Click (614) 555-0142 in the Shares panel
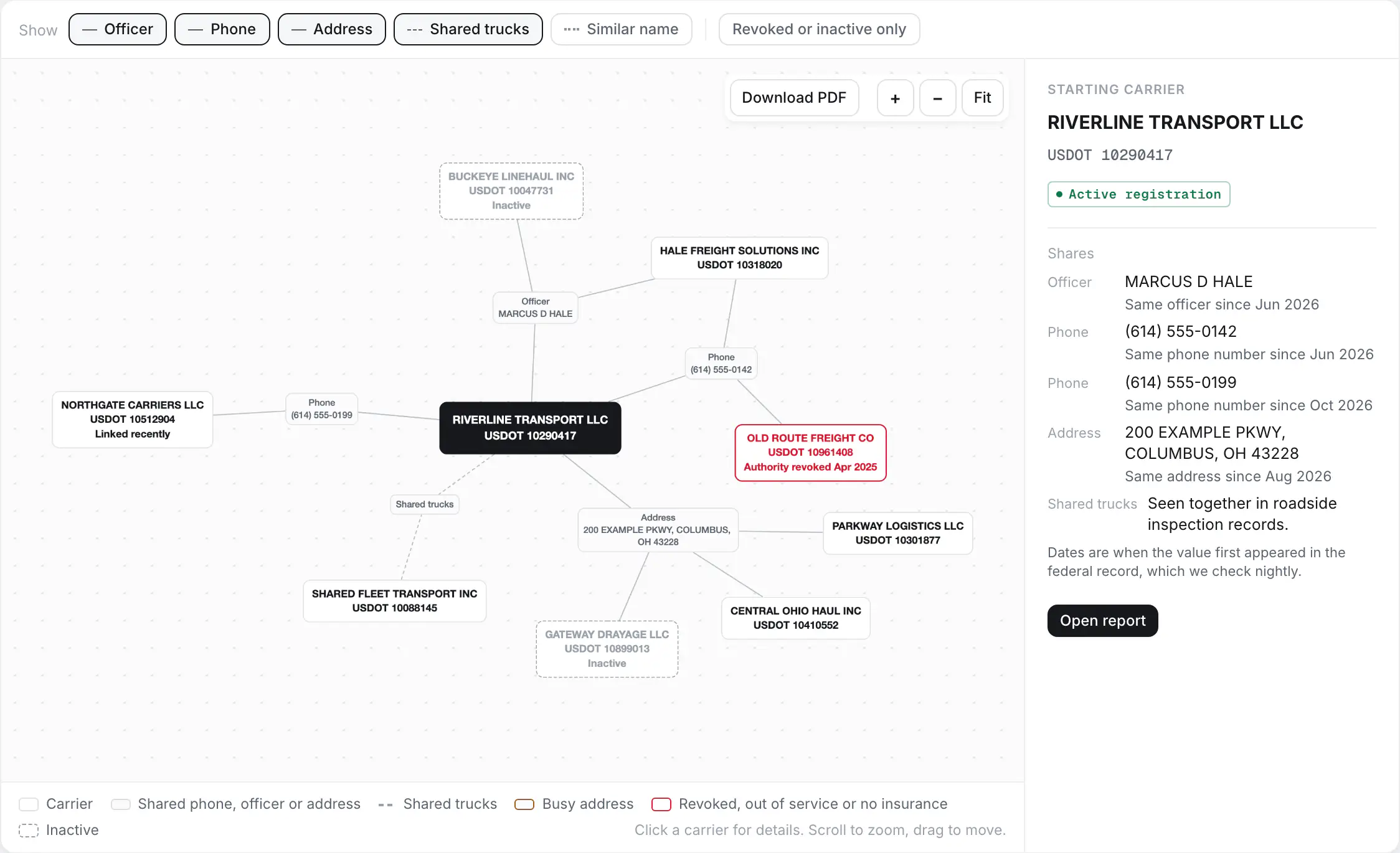1400x853 pixels. click(x=1181, y=331)
